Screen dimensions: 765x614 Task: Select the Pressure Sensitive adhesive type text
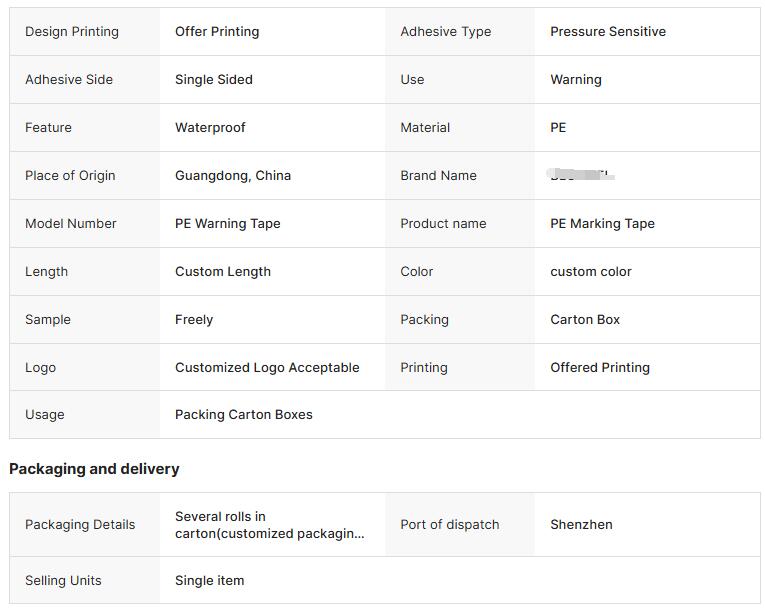pos(608,32)
